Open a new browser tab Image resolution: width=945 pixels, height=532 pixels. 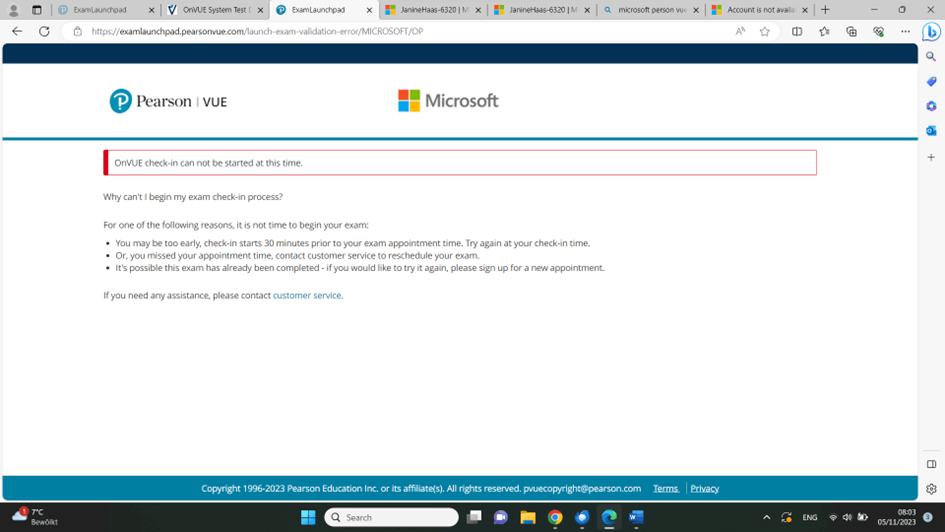825,10
